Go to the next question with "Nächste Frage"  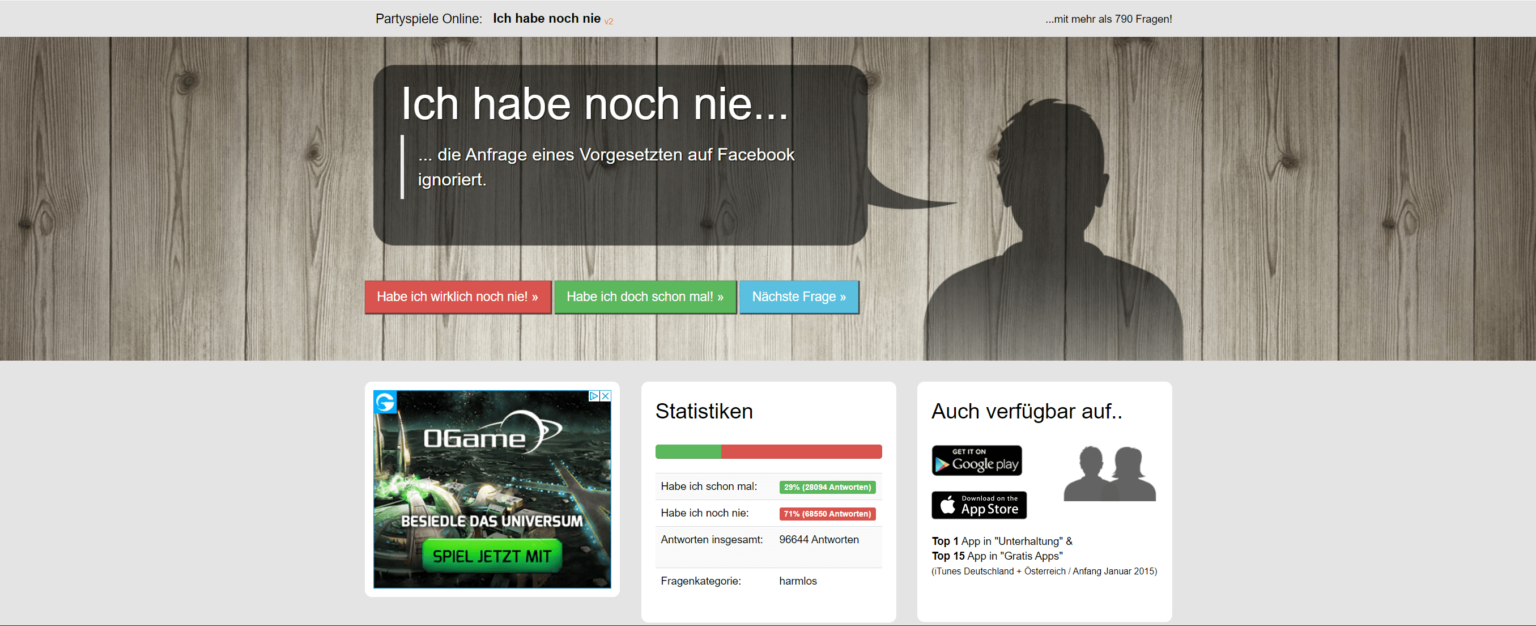[x=798, y=297]
